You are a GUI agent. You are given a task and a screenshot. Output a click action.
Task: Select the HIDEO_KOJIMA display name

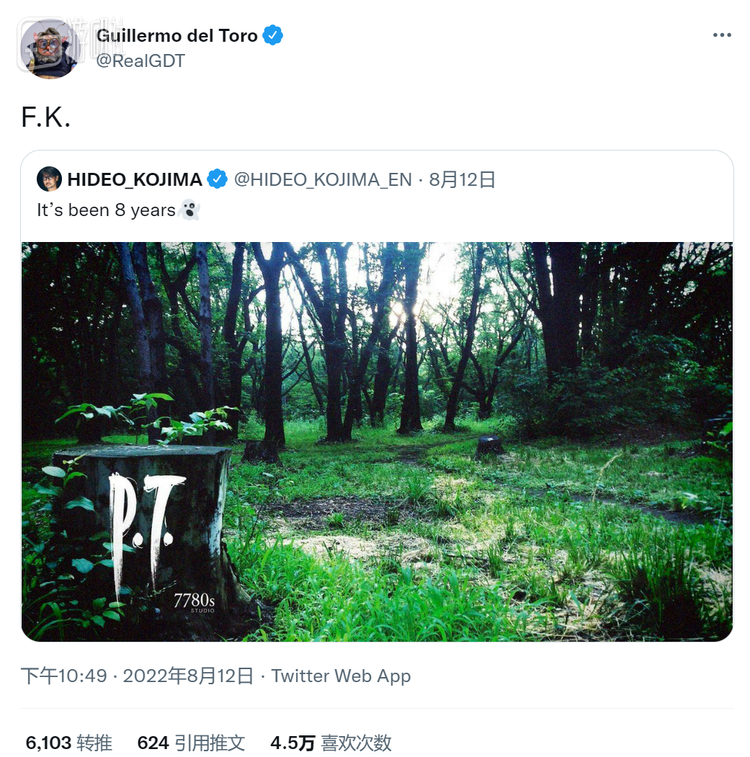click(134, 180)
